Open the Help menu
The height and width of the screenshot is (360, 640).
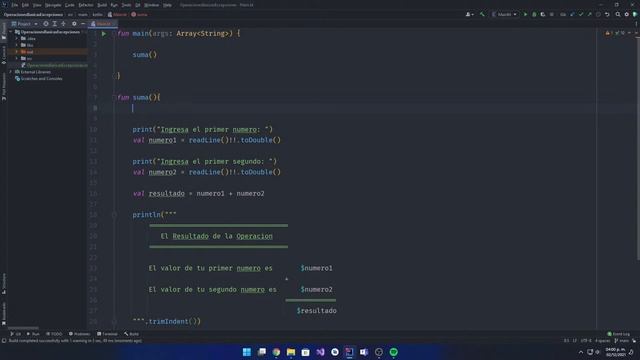click(x=167, y=5)
